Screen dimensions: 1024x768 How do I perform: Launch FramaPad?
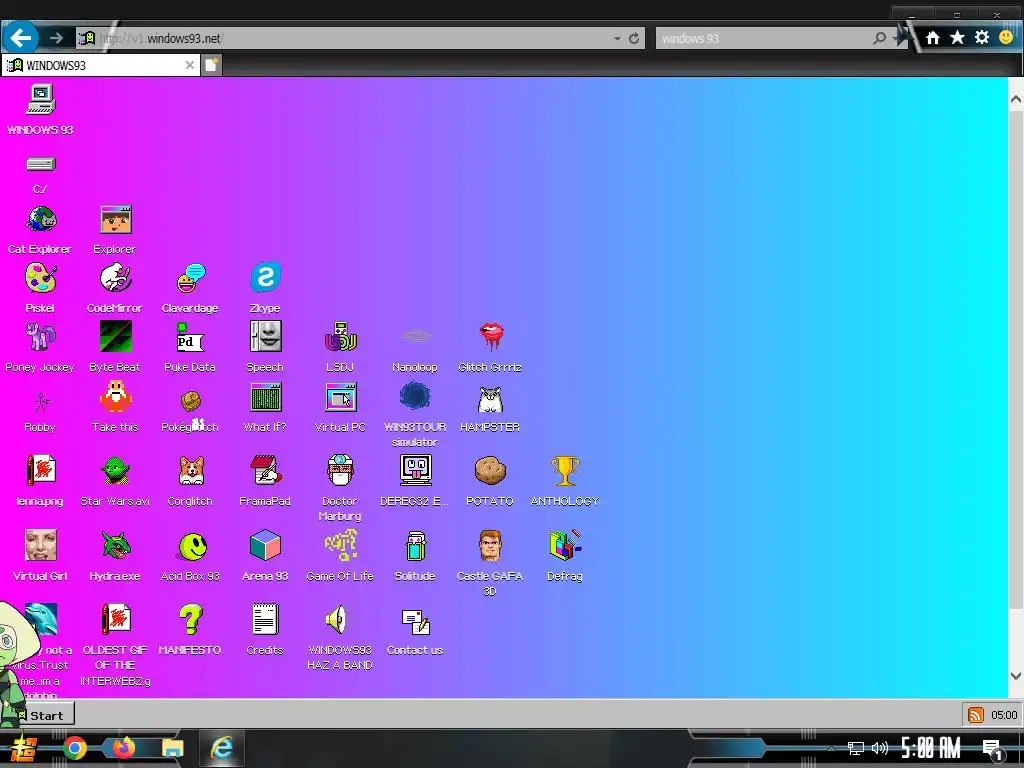coord(266,470)
